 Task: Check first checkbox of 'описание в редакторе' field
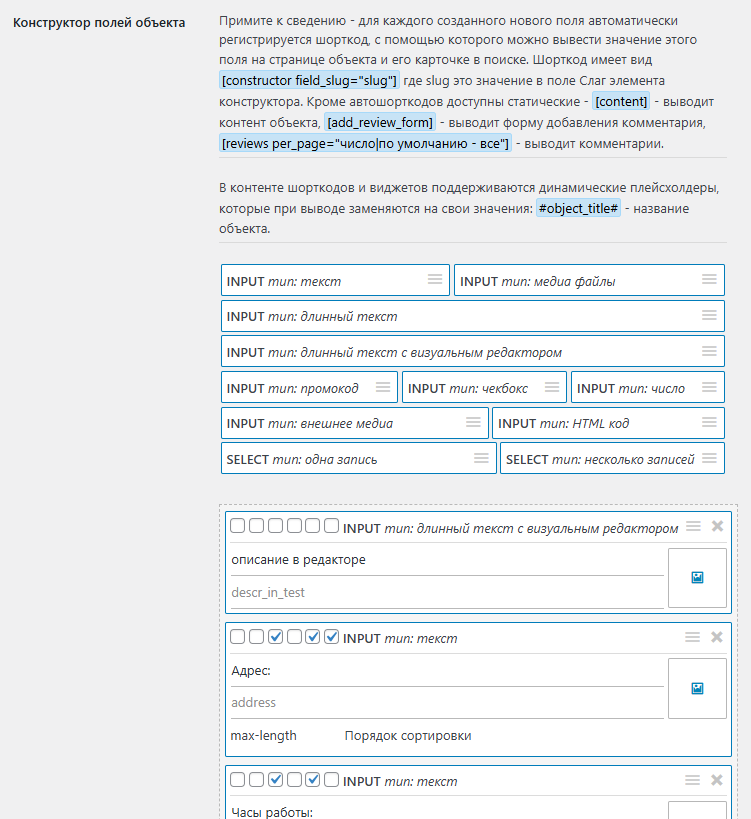coord(237,526)
